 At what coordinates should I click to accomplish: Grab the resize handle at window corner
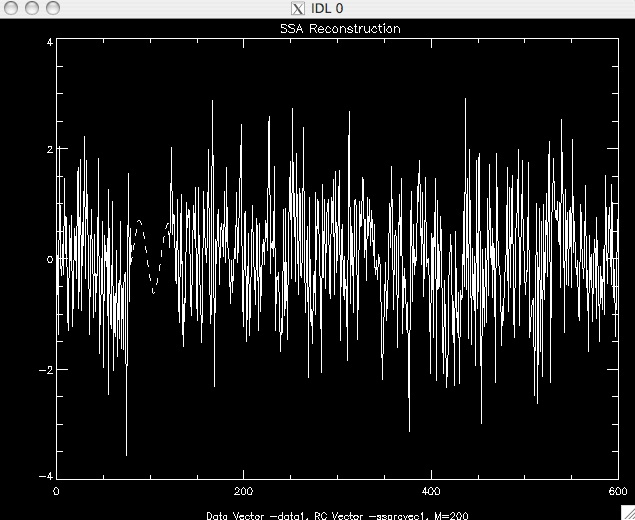[627, 513]
